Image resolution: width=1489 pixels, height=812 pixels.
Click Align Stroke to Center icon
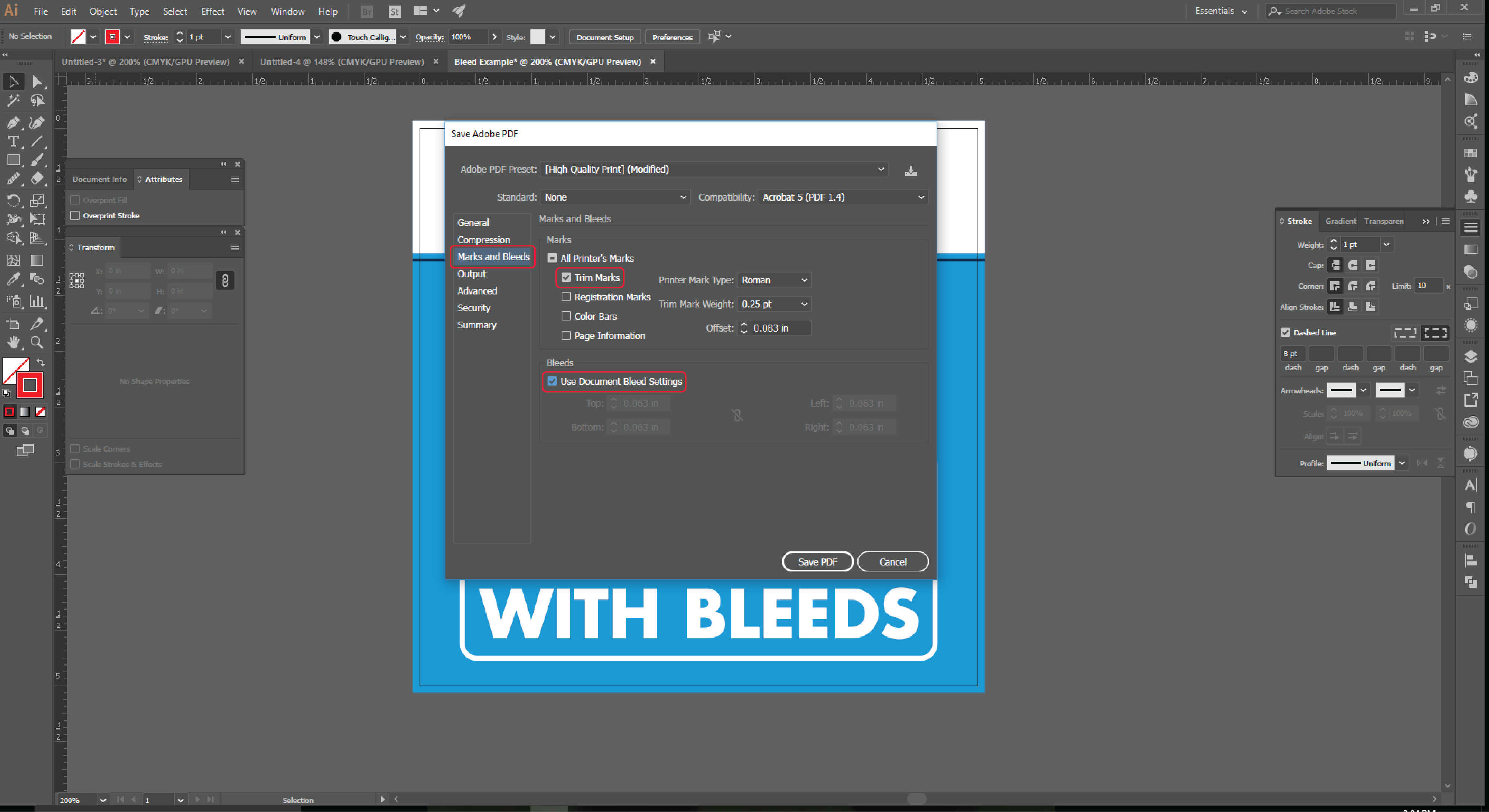[1335, 307]
